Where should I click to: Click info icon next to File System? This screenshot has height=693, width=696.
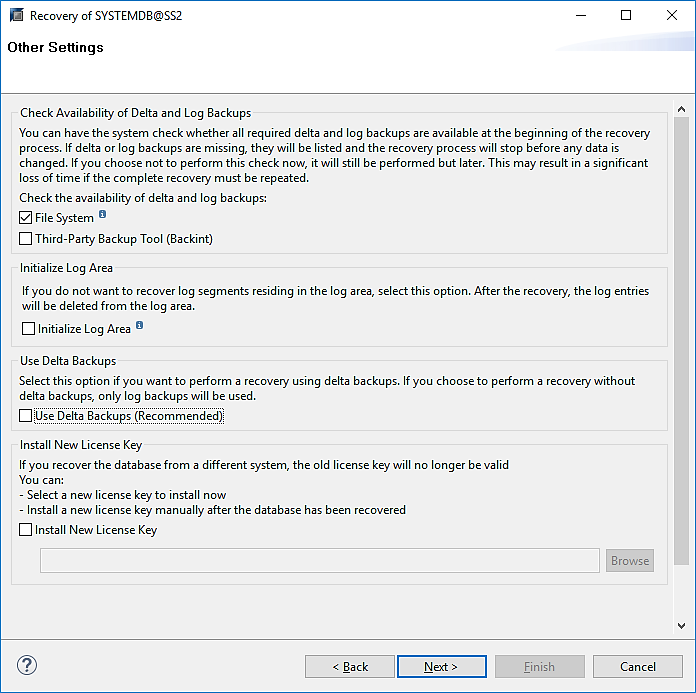tap(103, 215)
